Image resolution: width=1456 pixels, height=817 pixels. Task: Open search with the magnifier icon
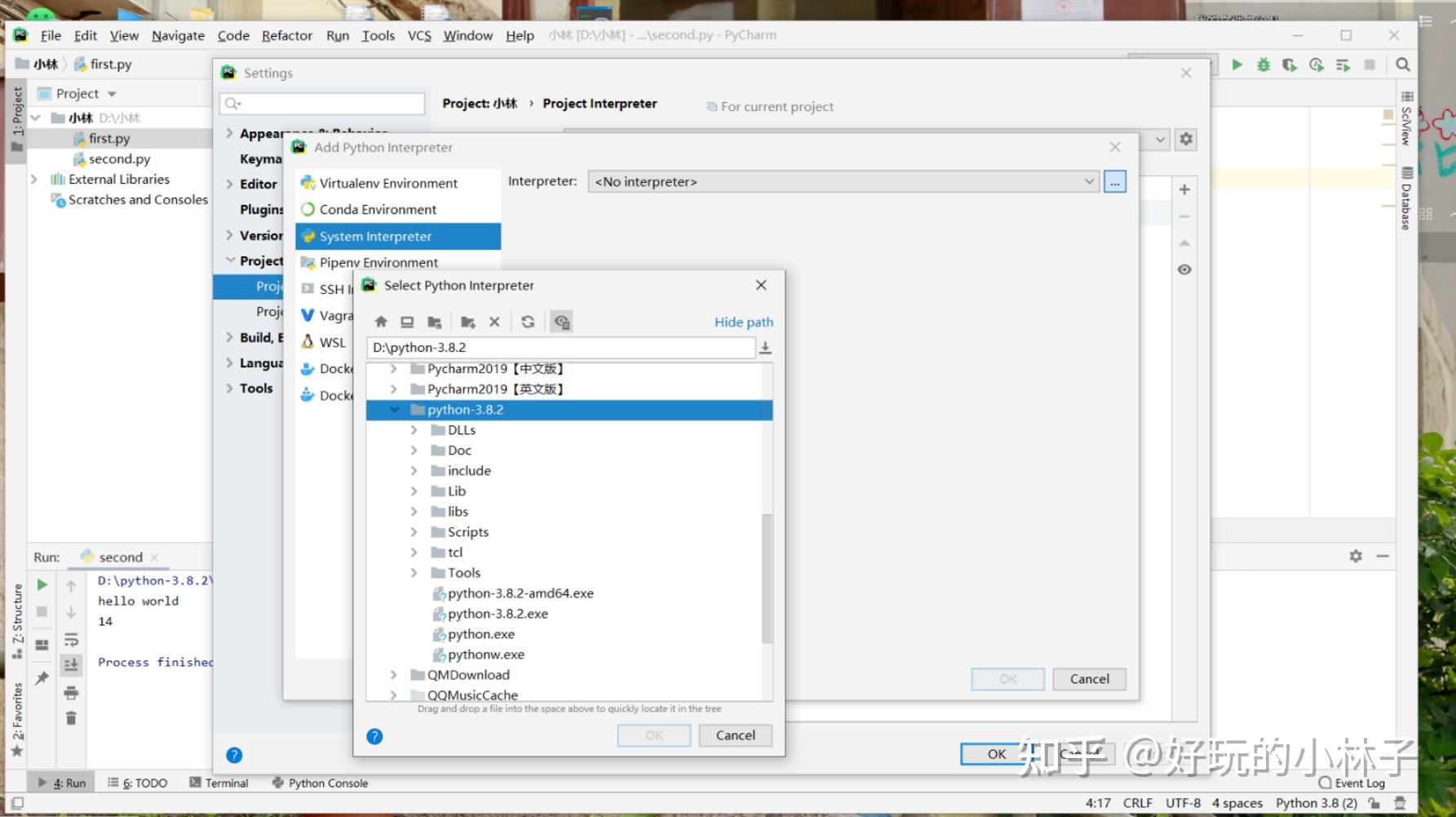click(1402, 64)
